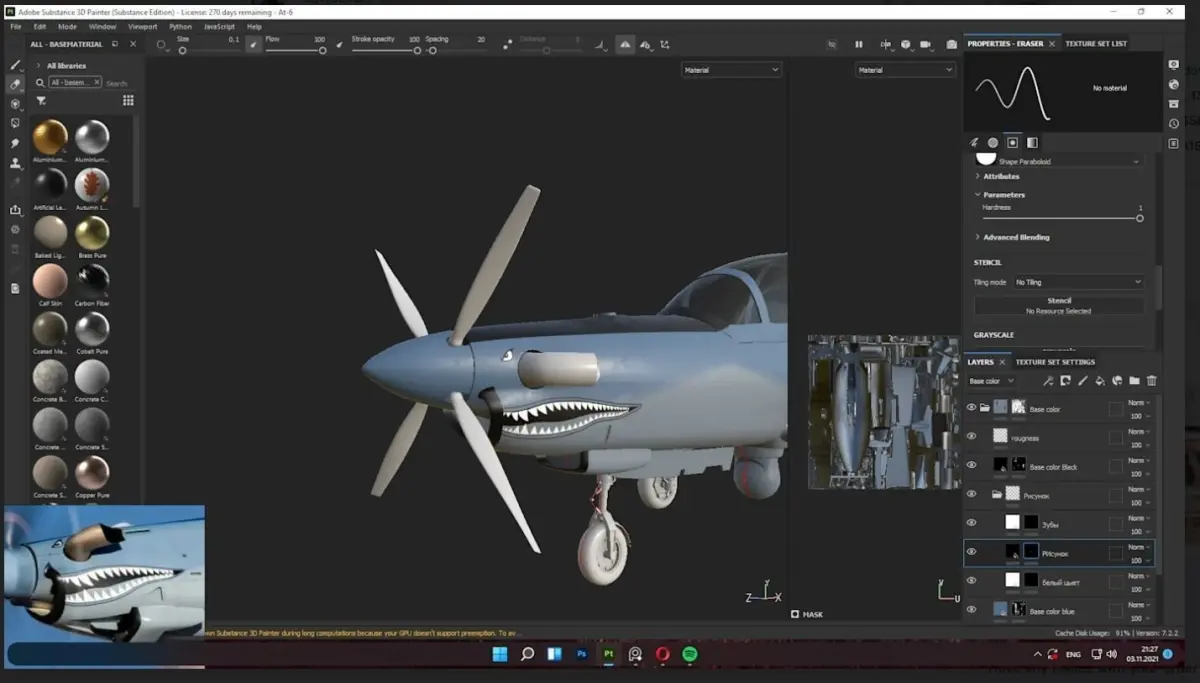Select the Eraser tool in the left toolbar
Image resolution: width=1200 pixels, height=683 pixels.
click(x=15, y=84)
